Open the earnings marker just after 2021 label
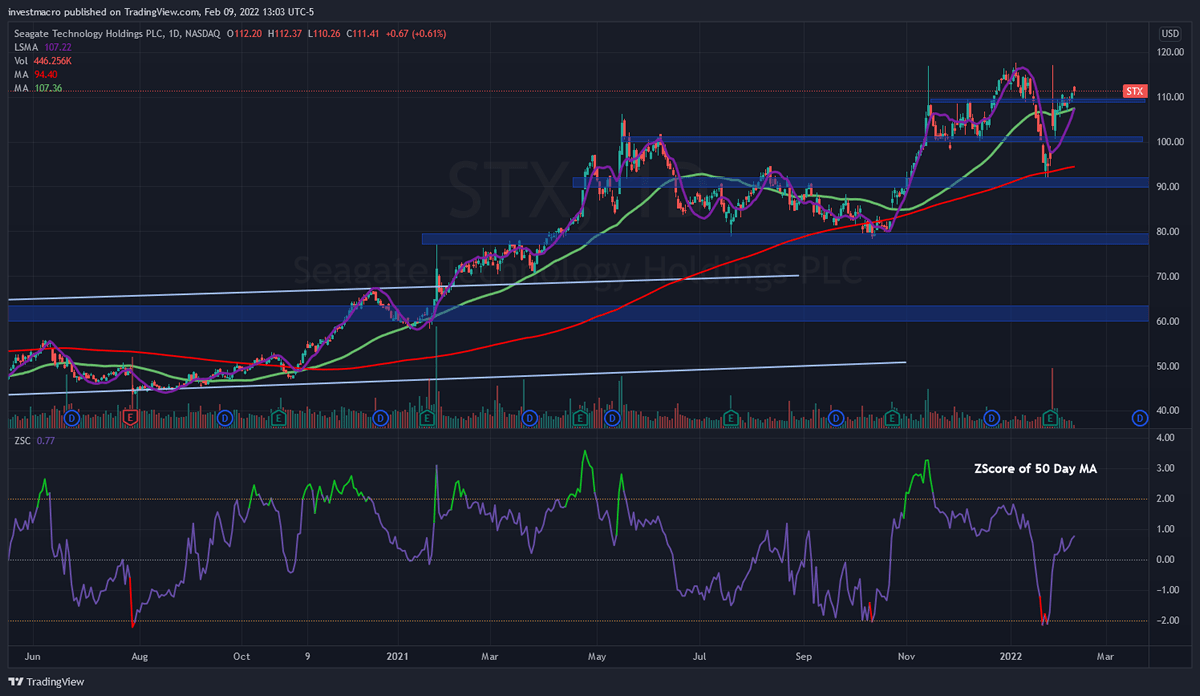Viewport: 1200px width, 696px height. [428, 416]
